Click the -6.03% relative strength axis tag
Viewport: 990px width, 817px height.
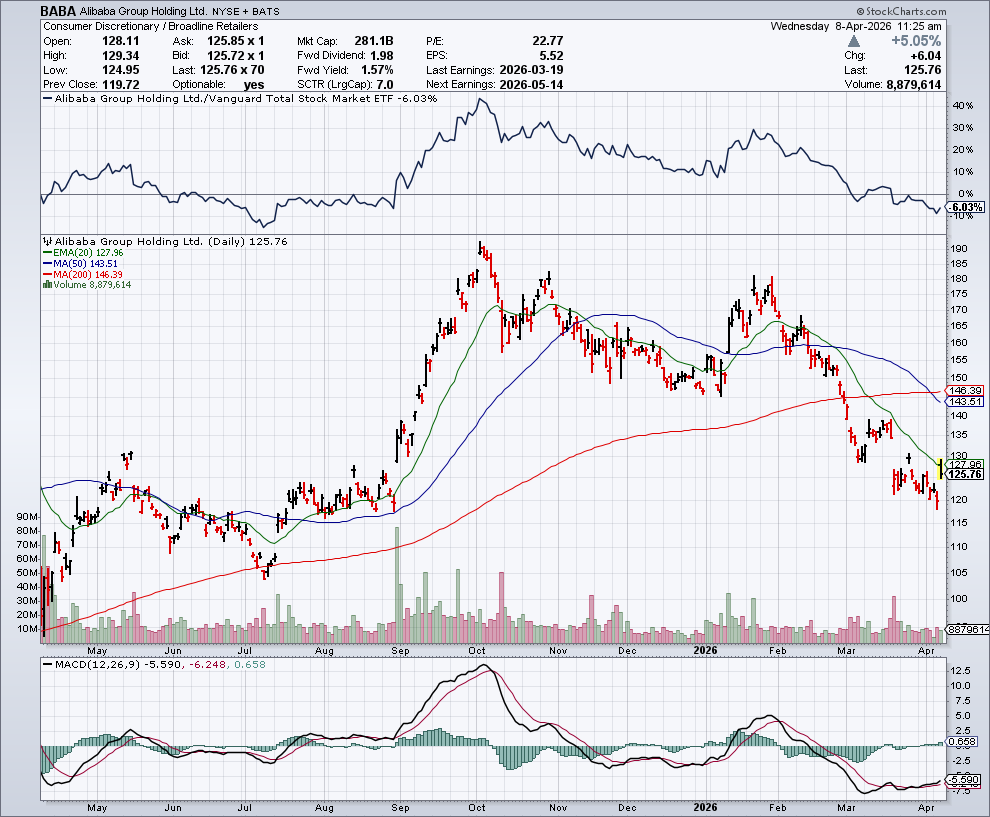coord(961,206)
